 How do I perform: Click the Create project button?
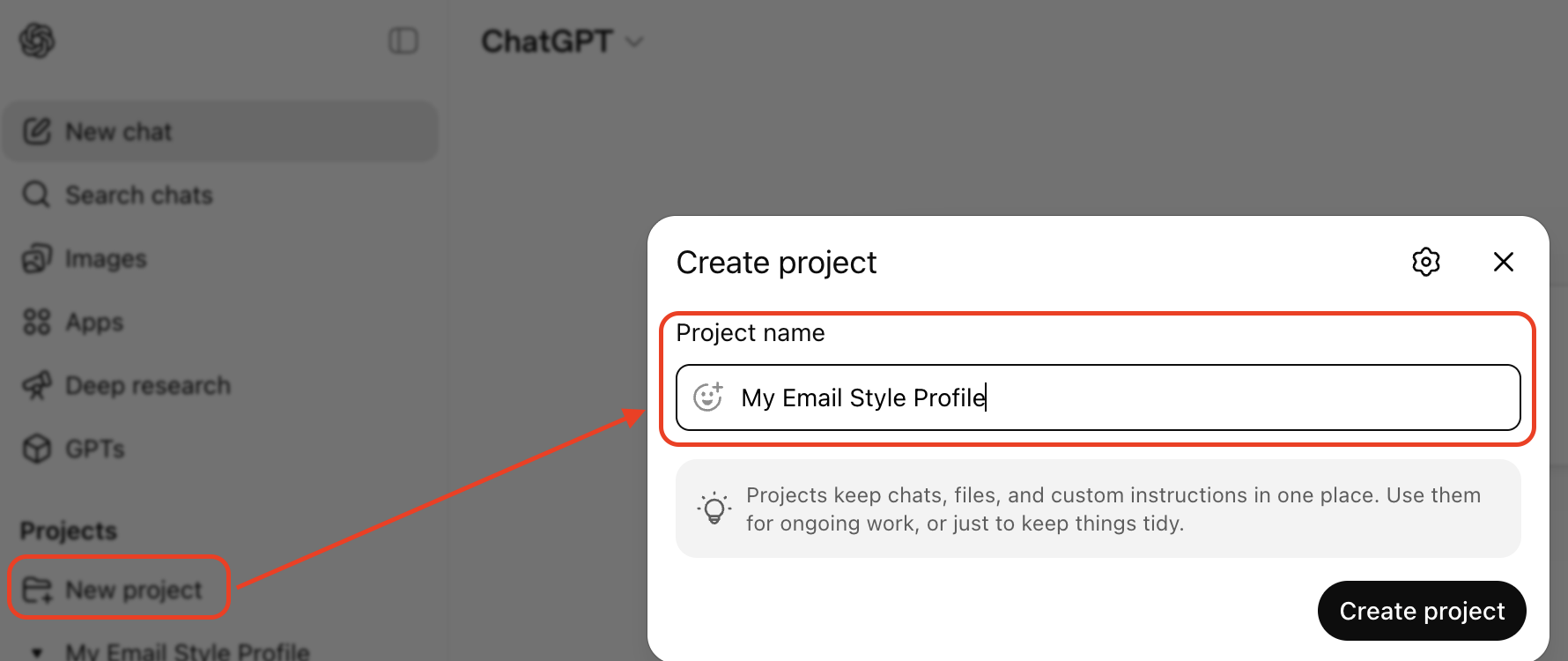pyautogui.click(x=1422, y=611)
